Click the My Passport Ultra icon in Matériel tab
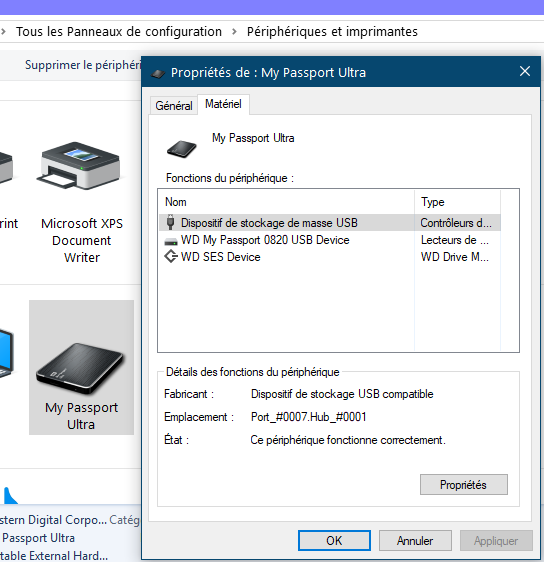 (x=182, y=148)
